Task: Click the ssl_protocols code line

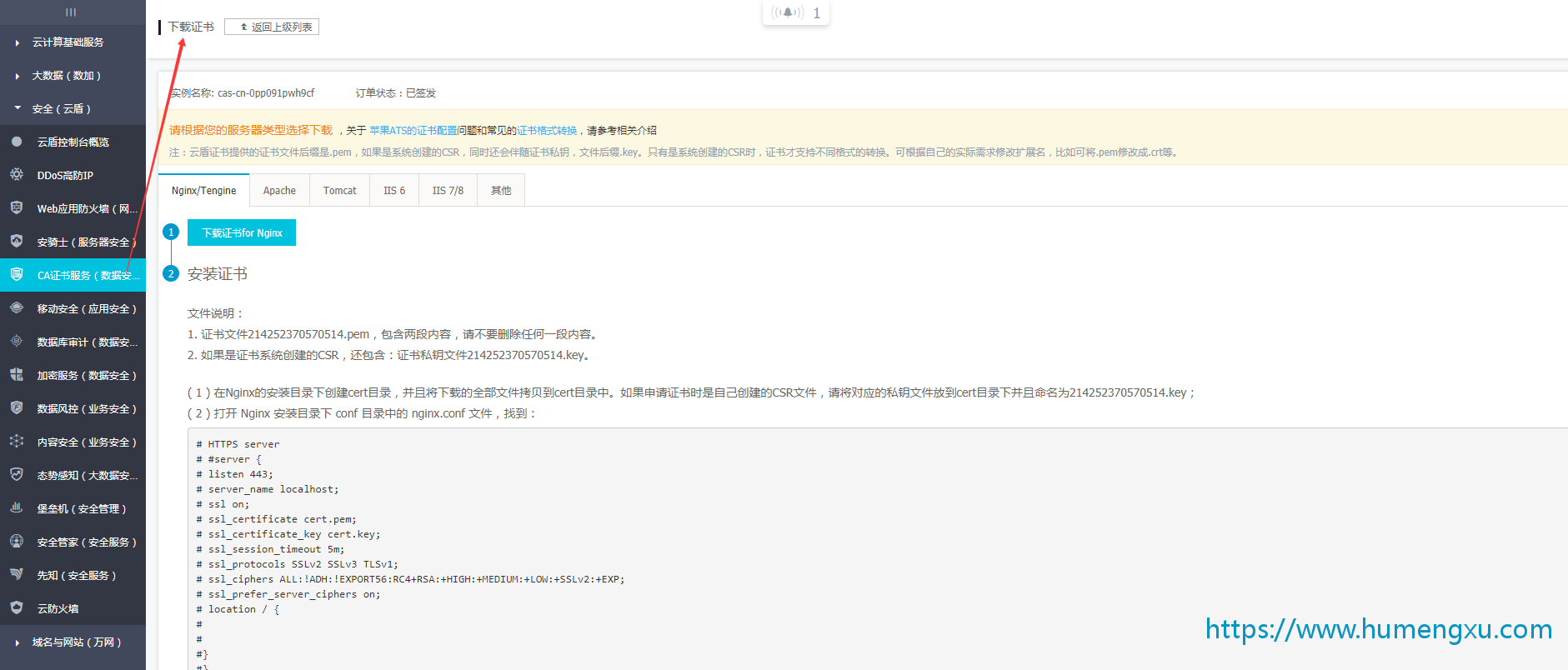Action: (x=298, y=564)
